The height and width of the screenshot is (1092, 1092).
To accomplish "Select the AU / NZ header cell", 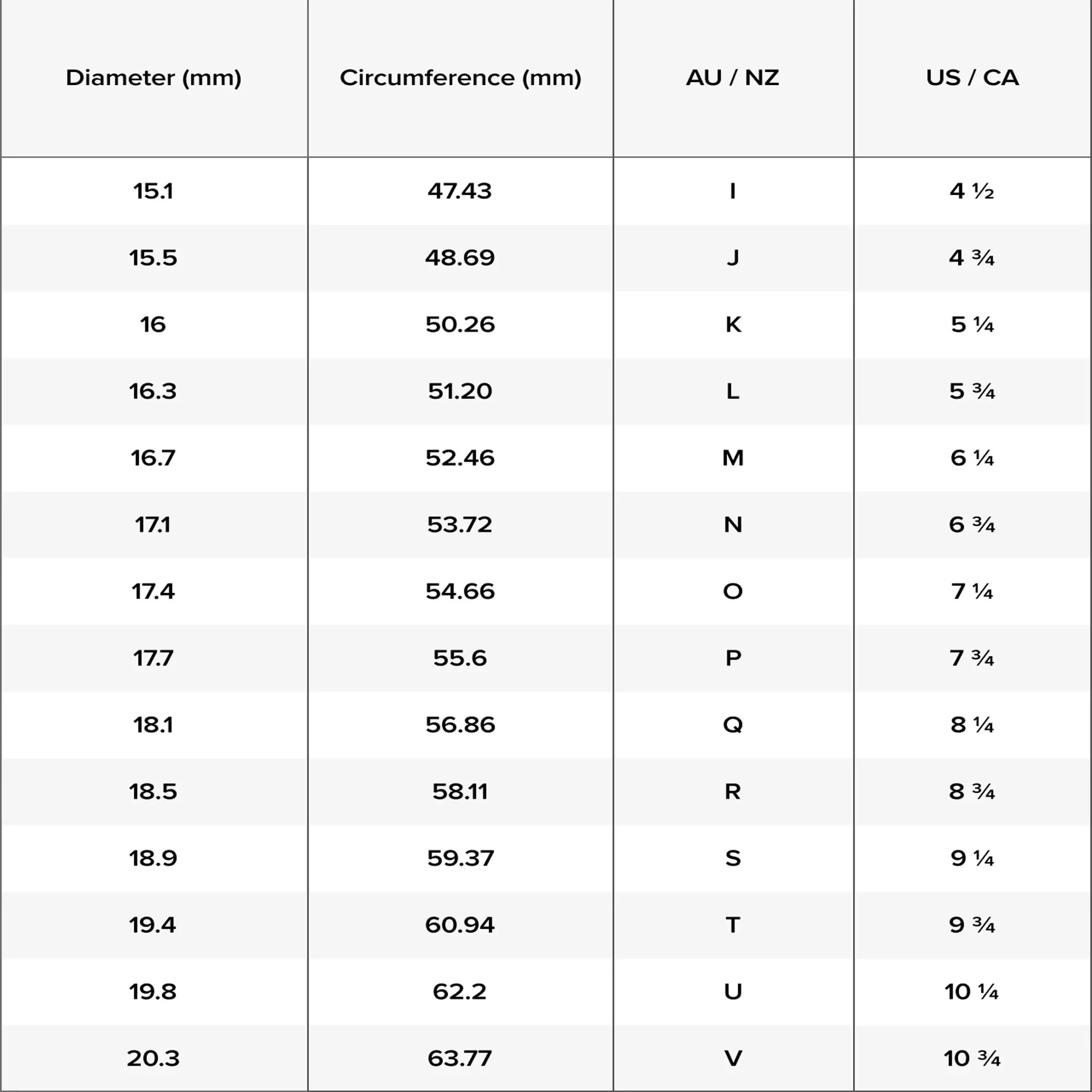I will 733,78.
